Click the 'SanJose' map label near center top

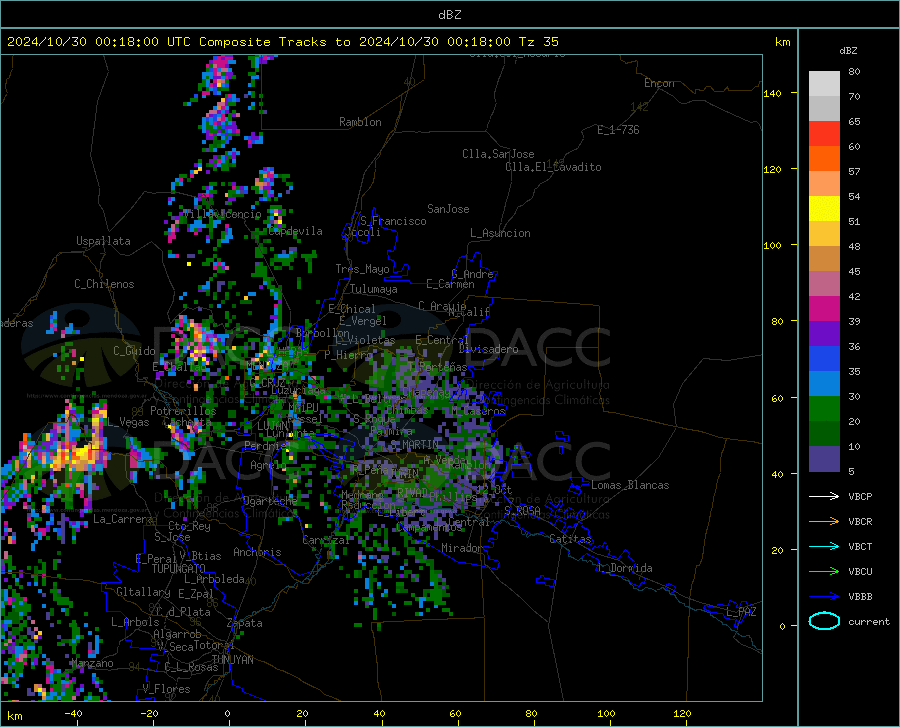448,209
